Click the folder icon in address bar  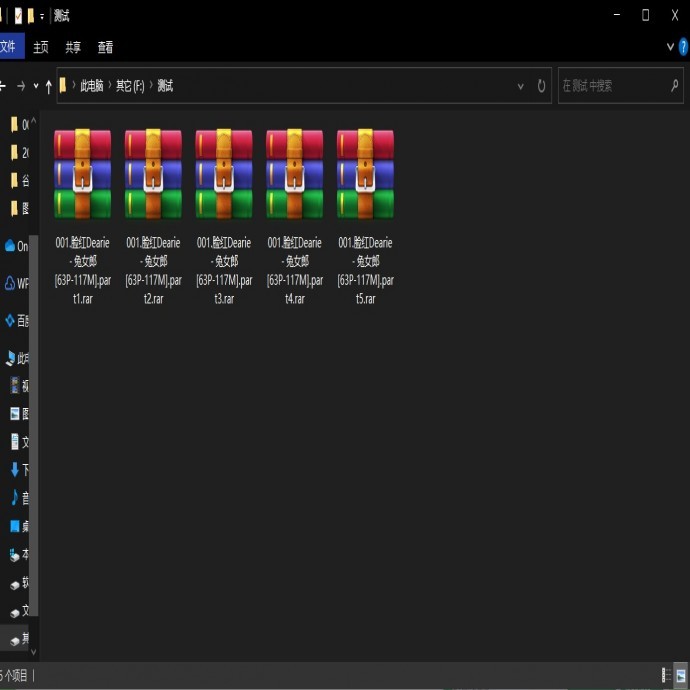pos(63,85)
